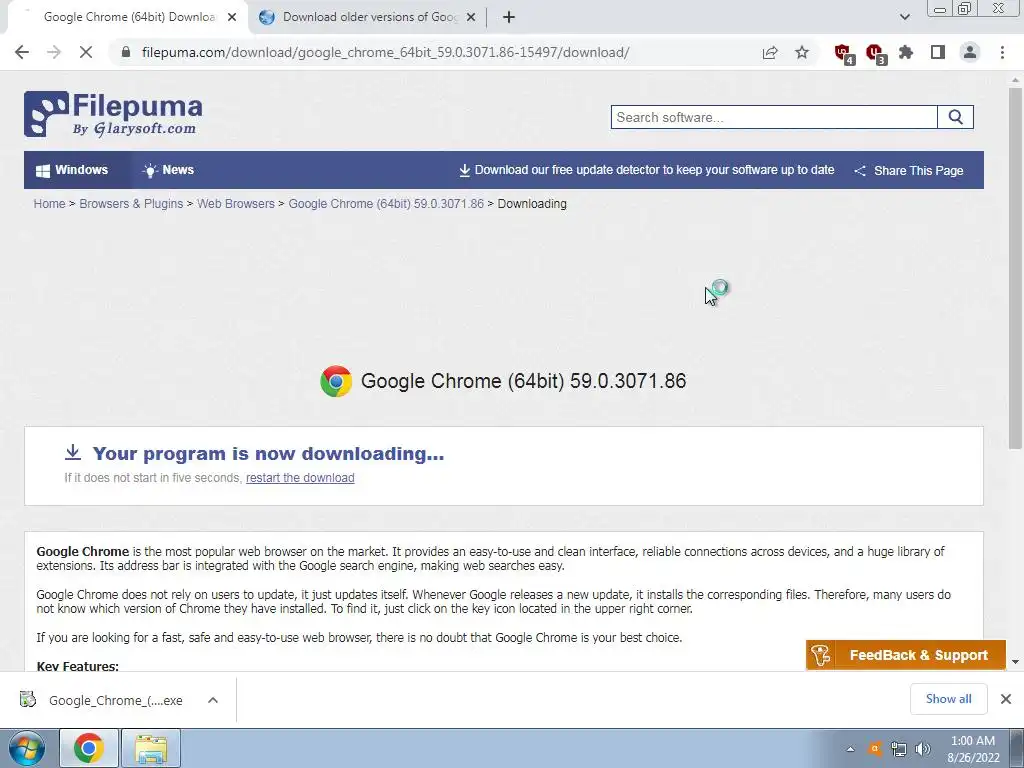The width and height of the screenshot is (1024, 768).
Task: Open the Chrome profile avatar
Action: click(970, 52)
